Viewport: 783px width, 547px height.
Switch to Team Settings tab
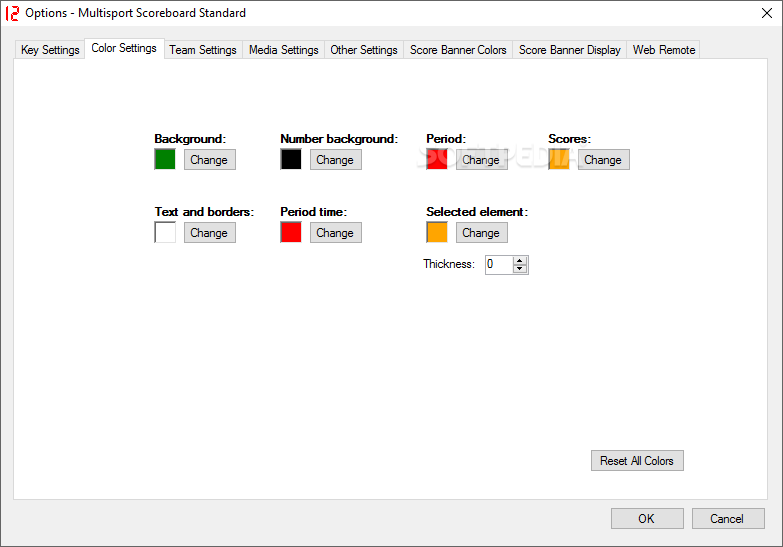point(203,49)
